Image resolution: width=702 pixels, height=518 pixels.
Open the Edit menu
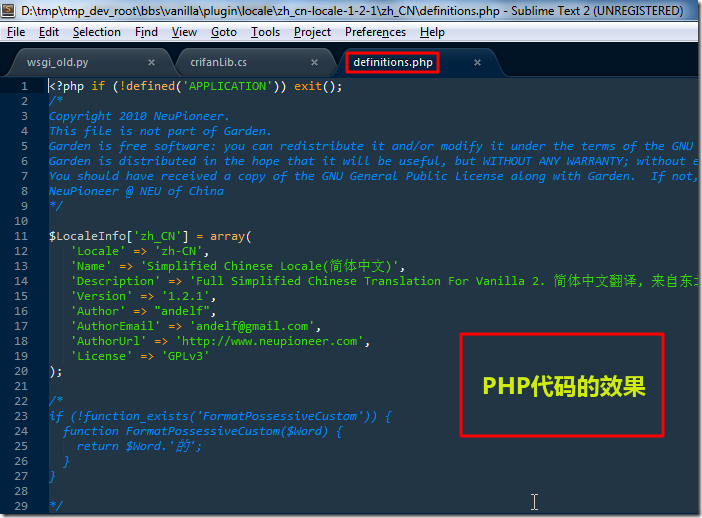pos(49,32)
